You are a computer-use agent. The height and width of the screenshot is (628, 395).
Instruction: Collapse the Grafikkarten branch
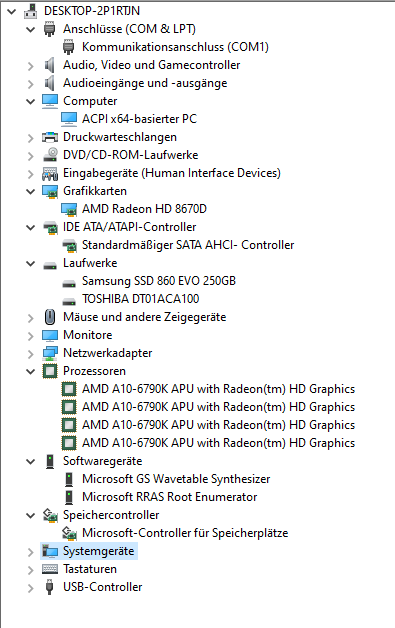point(30,191)
